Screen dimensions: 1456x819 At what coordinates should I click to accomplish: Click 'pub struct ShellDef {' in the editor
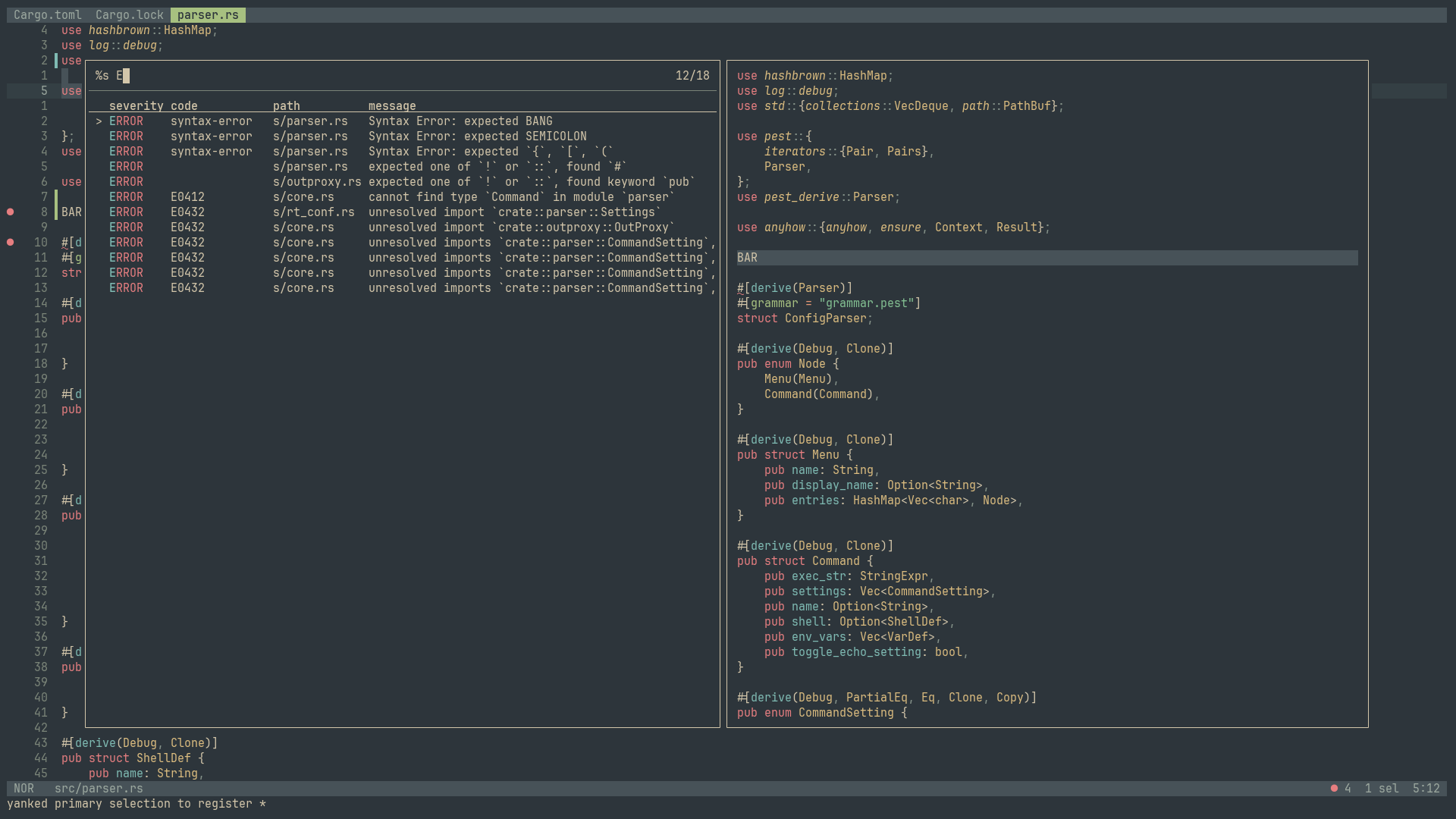133,758
